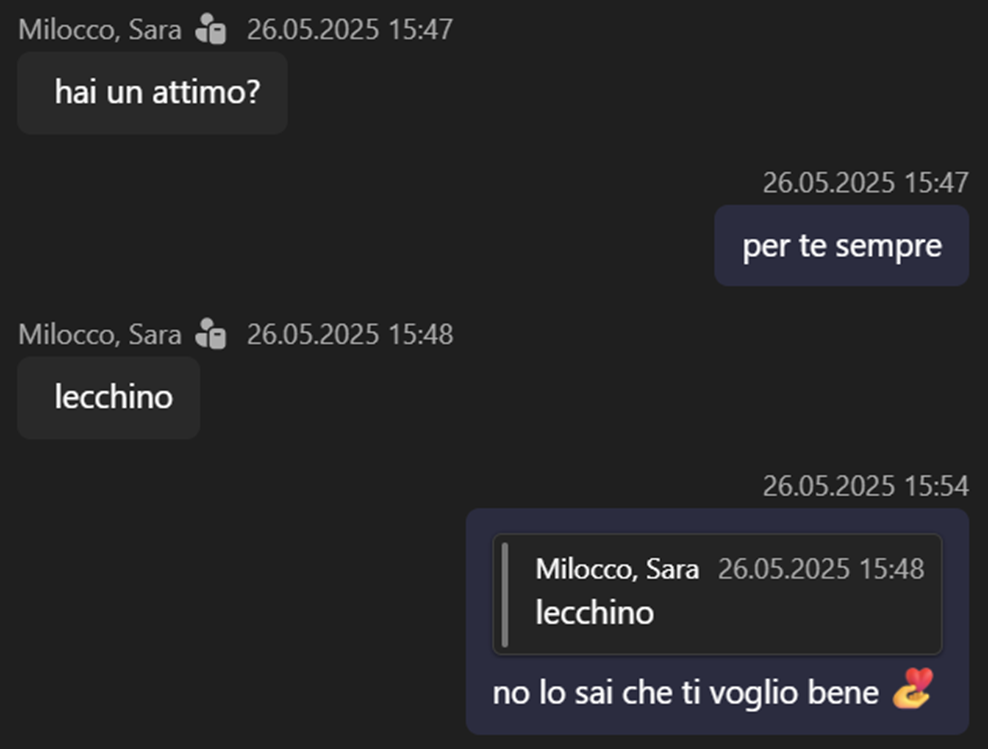Screen dimensions: 988x749
Task: Click the contact icon beside Sara's 15:47 header
Action: 211,30
